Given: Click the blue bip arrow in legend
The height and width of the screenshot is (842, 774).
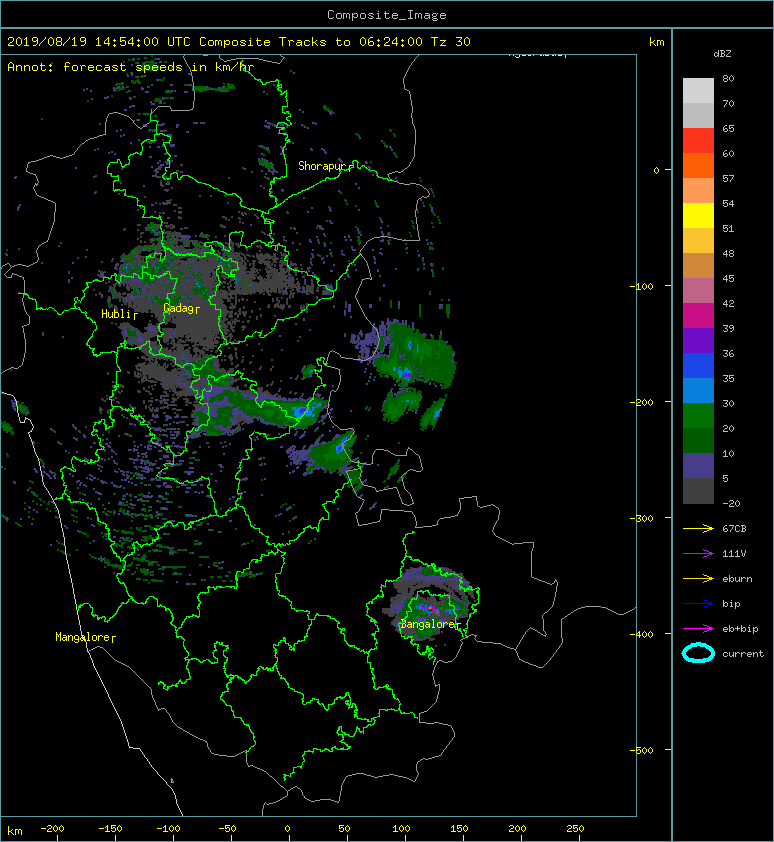Looking at the screenshot, I should (x=698, y=604).
